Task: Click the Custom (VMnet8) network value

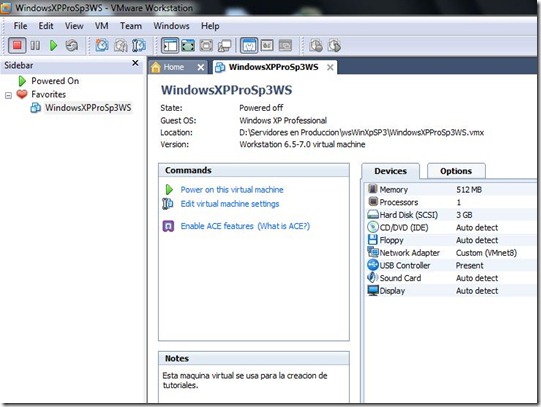Action: click(x=486, y=253)
